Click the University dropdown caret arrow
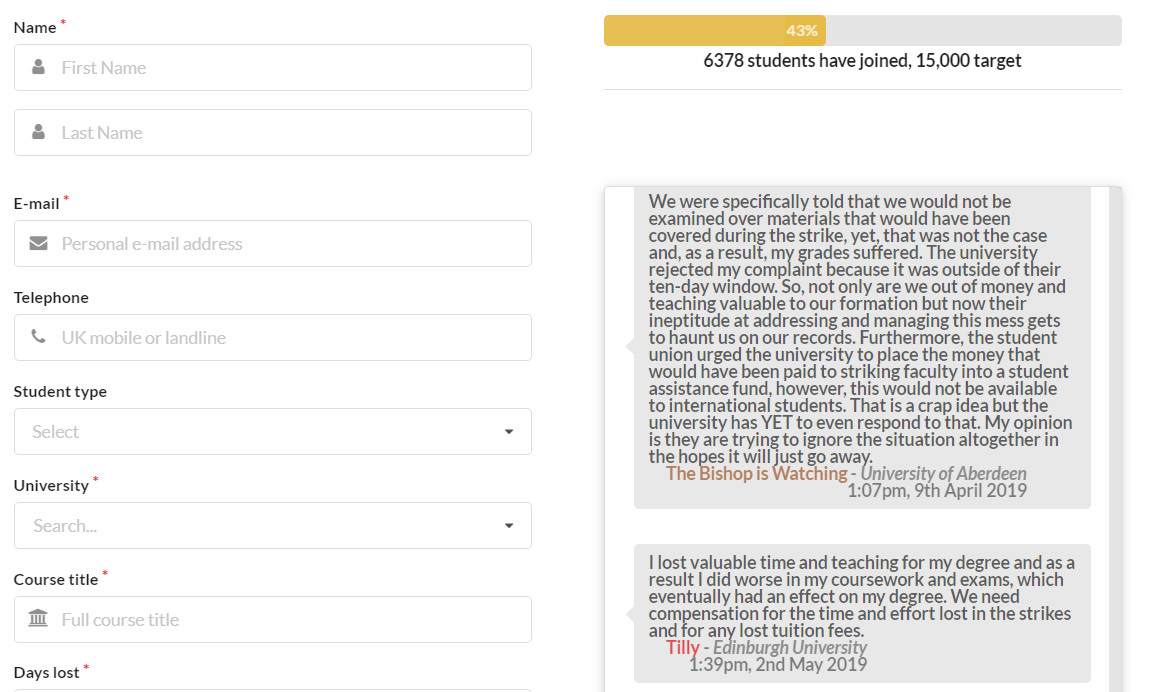The image size is (1149, 692). pyautogui.click(x=509, y=526)
